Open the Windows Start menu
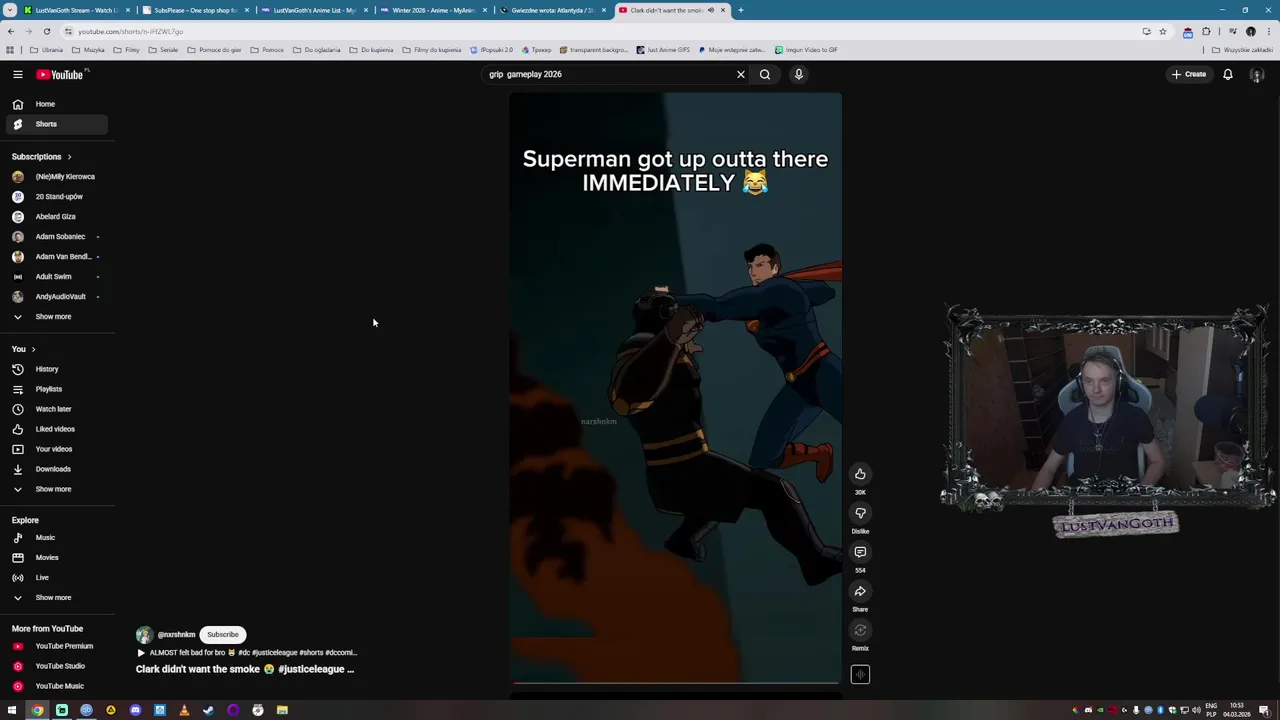The image size is (1280, 720). click(x=12, y=710)
